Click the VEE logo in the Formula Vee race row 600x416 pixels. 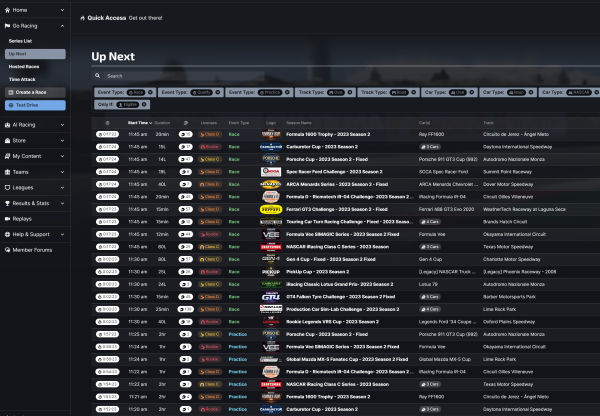[271, 234]
